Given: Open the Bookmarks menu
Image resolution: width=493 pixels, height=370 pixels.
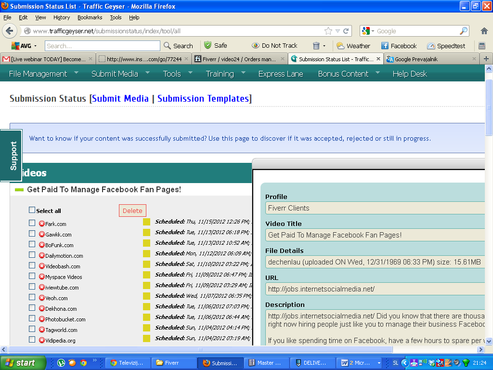Looking at the screenshot, I should [90, 18].
